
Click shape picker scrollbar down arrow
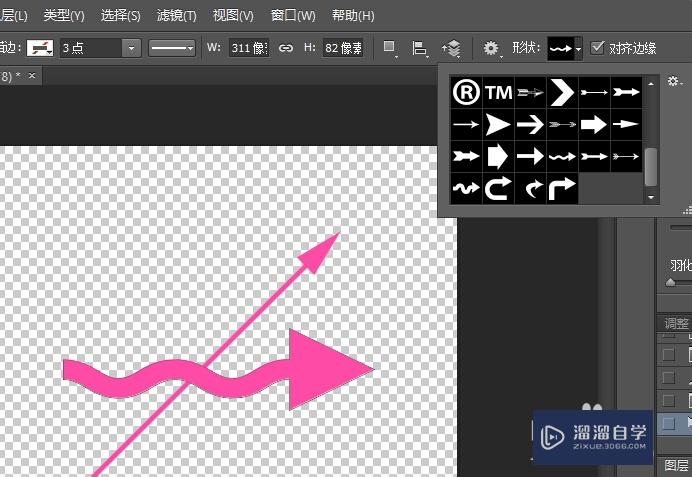pos(651,198)
